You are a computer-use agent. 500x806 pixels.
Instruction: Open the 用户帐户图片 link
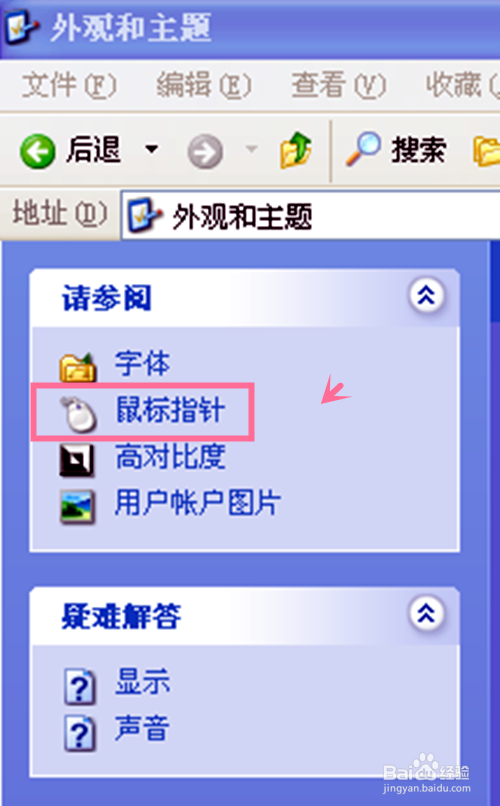(x=198, y=503)
